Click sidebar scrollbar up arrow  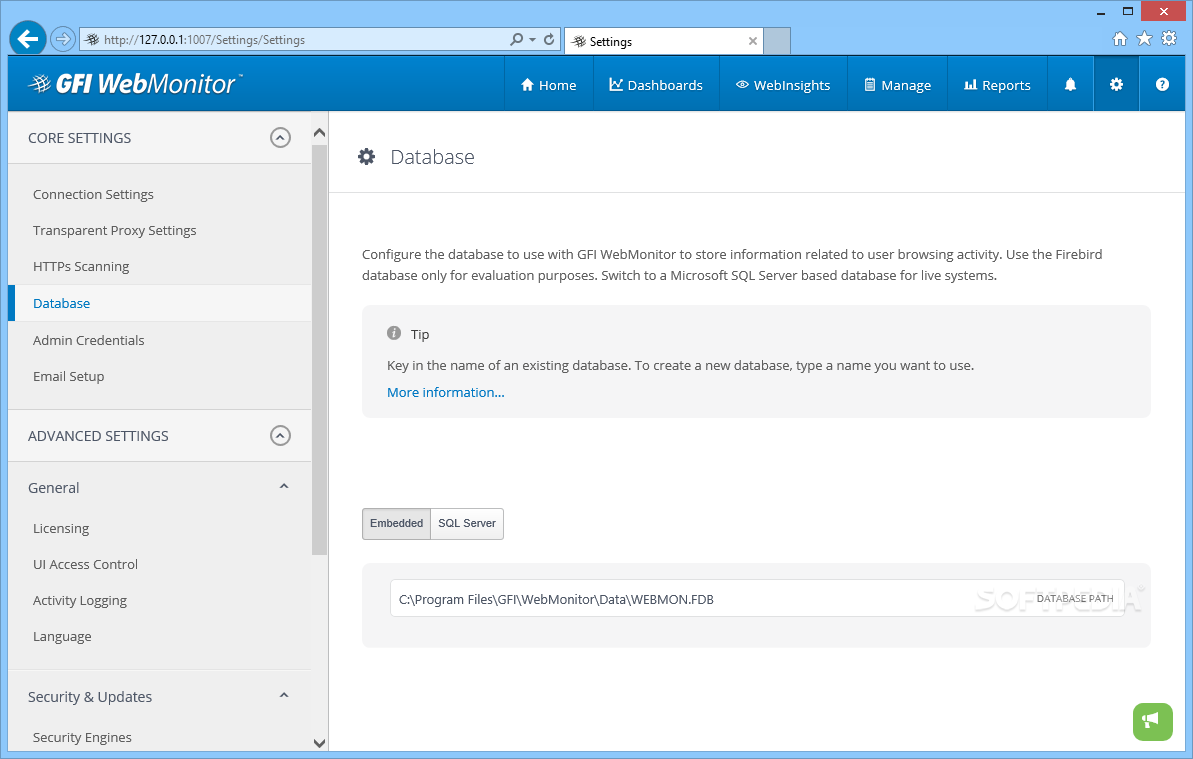pos(320,132)
